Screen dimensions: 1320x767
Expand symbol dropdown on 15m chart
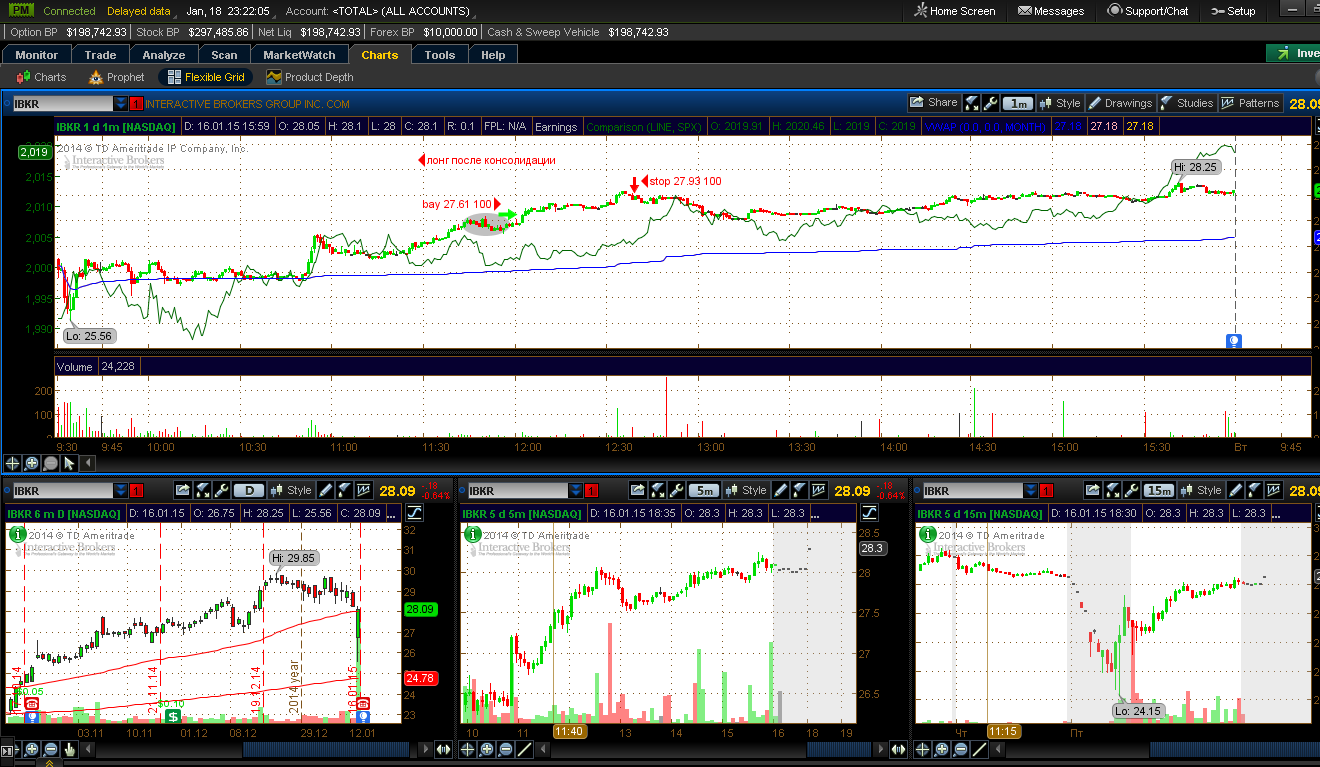(x=1031, y=491)
